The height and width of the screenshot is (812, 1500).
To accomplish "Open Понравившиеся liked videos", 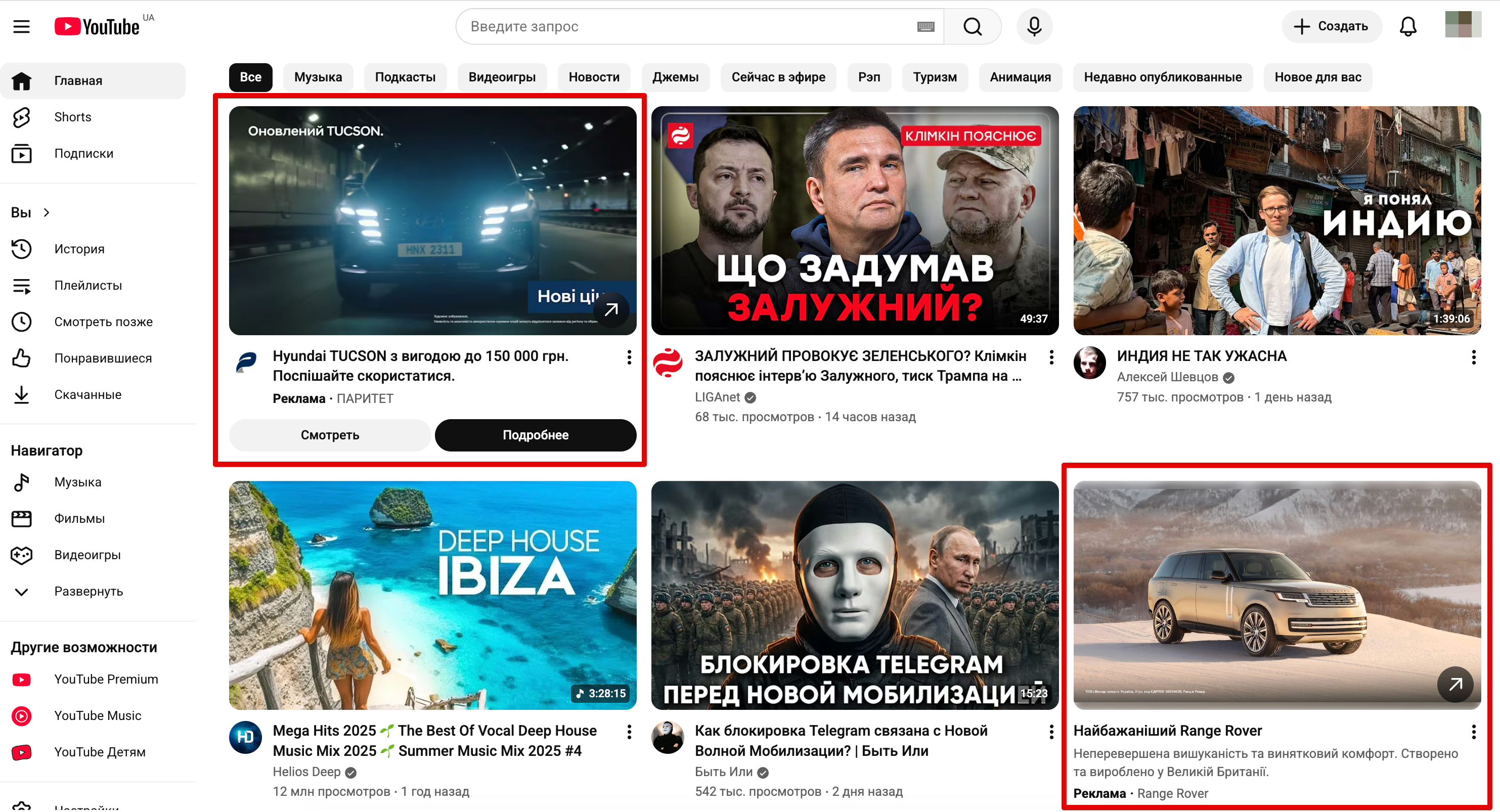I will point(93,358).
